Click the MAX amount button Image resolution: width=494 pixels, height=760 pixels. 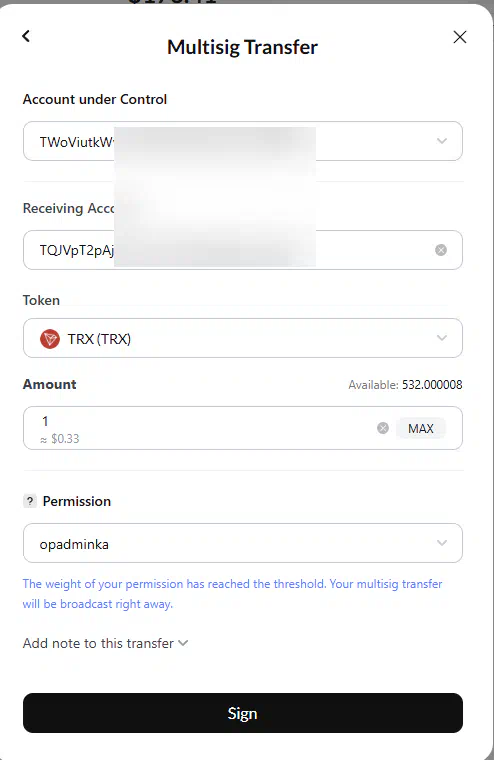[x=420, y=428]
